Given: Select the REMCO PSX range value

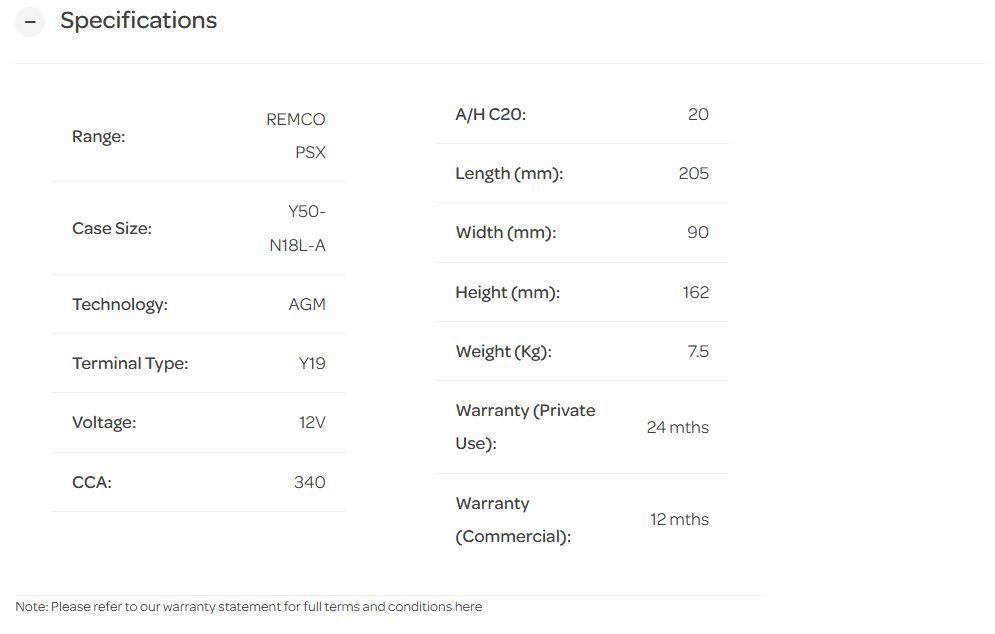Looking at the screenshot, I should pos(297,136).
